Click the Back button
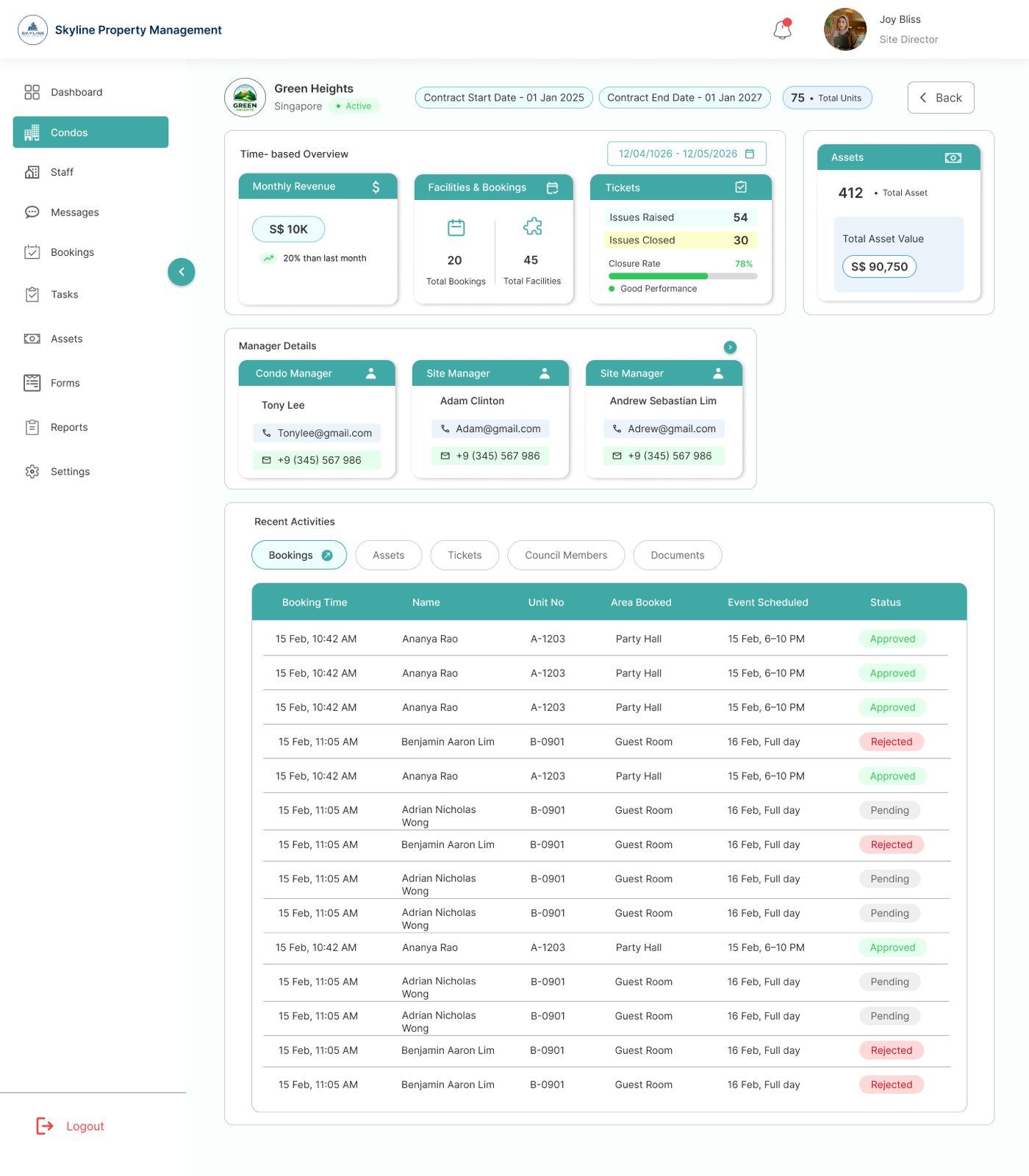The height and width of the screenshot is (1176, 1029). [941, 98]
